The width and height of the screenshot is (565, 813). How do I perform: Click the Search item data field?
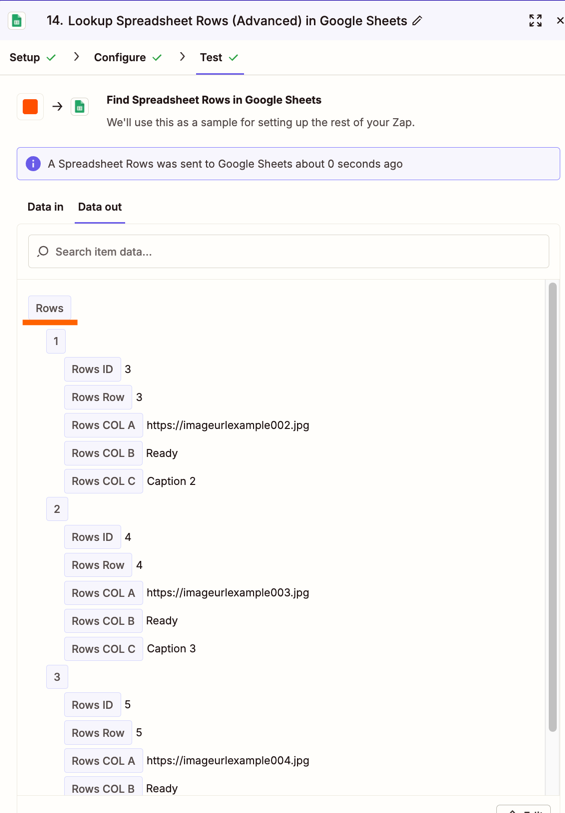pyautogui.click(x=289, y=251)
